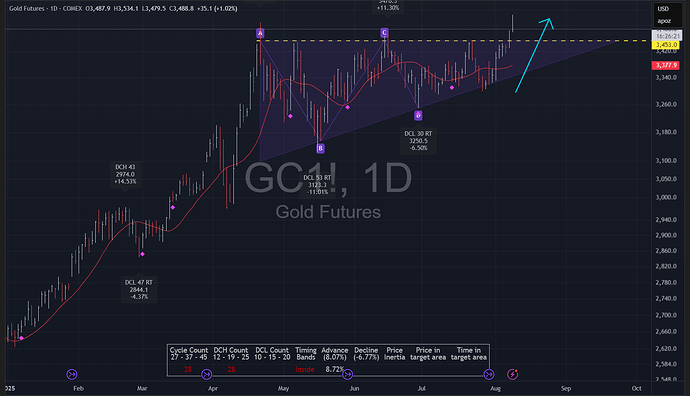Click the O3,487.9 open value

(99, 8)
